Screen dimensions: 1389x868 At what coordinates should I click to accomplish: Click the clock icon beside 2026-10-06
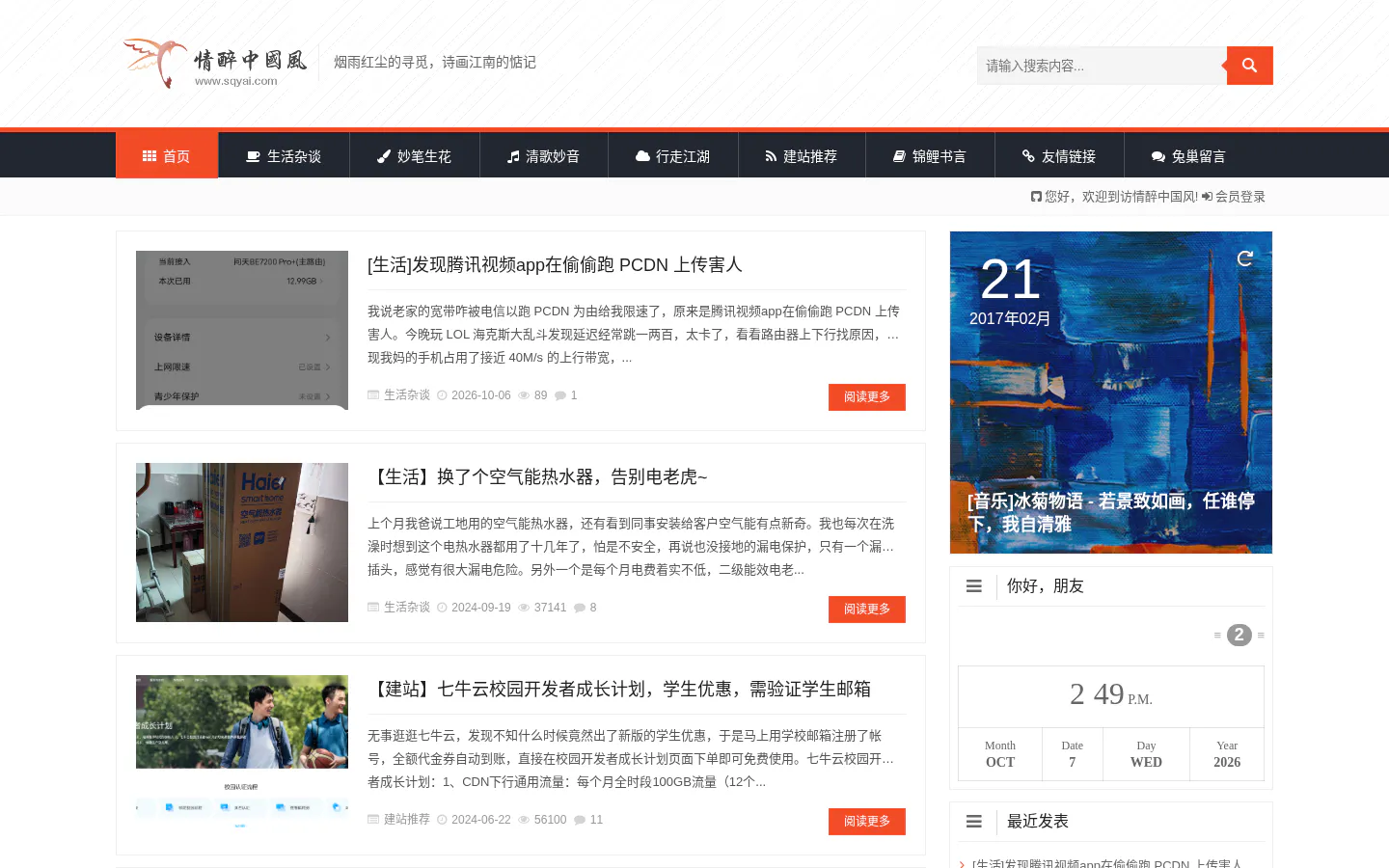(x=443, y=395)
